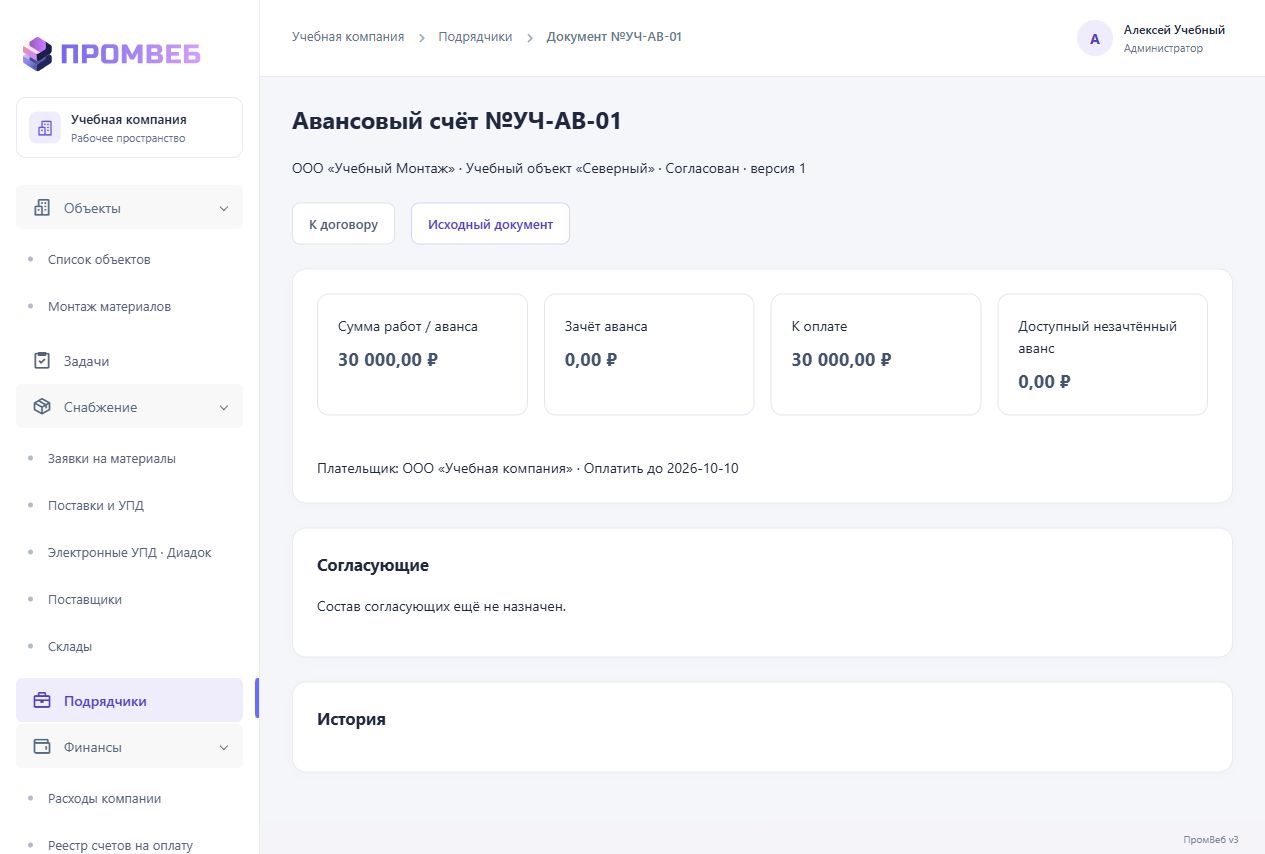Click Учебная компания breadcrumb link

(x=348, y=37)
